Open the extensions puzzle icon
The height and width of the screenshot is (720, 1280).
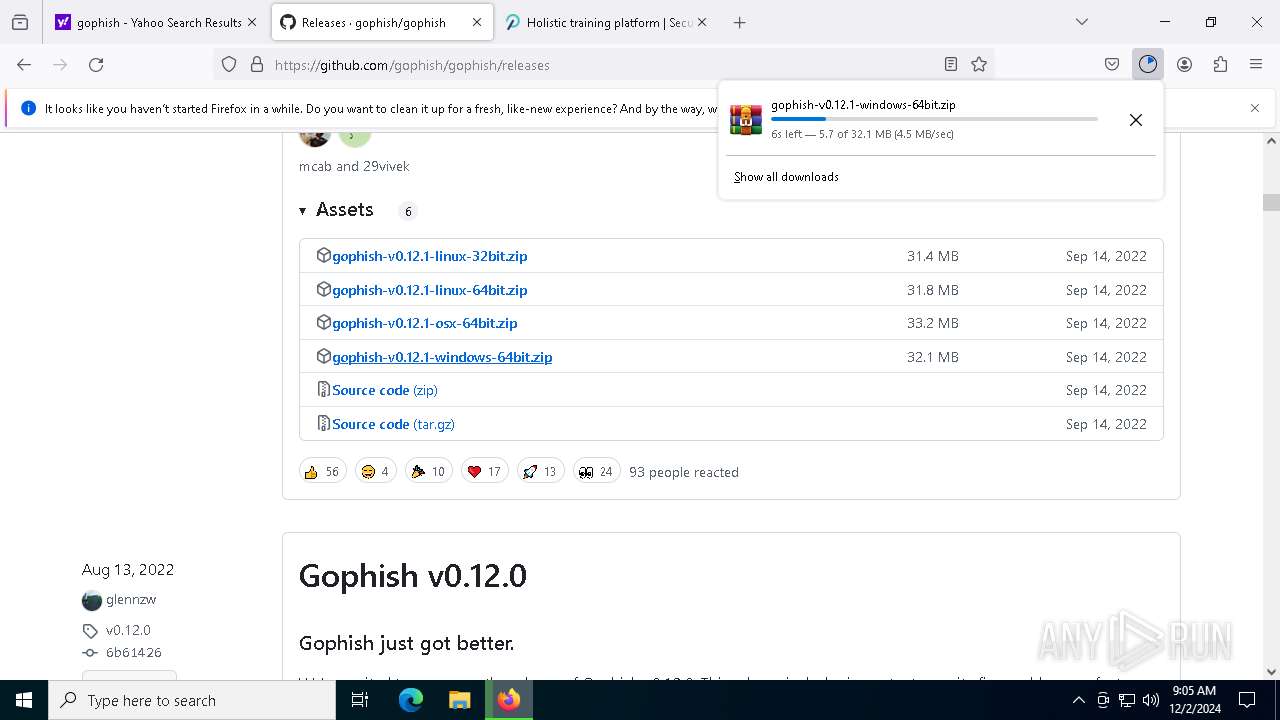[1220, 64]
